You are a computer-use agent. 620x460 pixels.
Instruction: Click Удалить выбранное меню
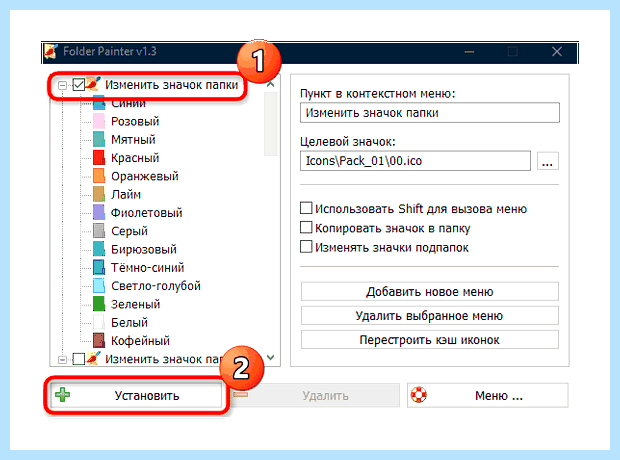coord(429,316)
